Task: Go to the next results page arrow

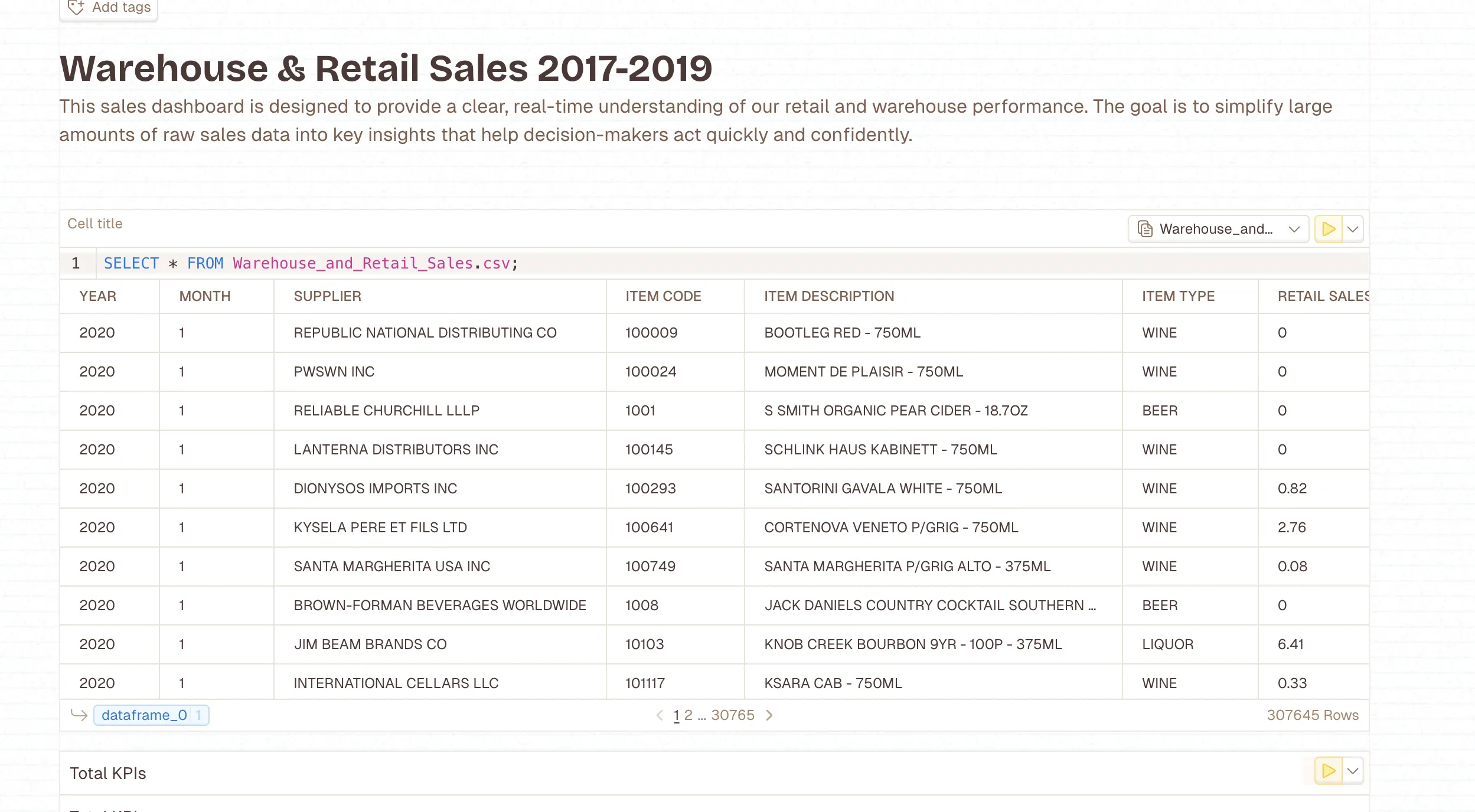Action: [x=769, y=715]
